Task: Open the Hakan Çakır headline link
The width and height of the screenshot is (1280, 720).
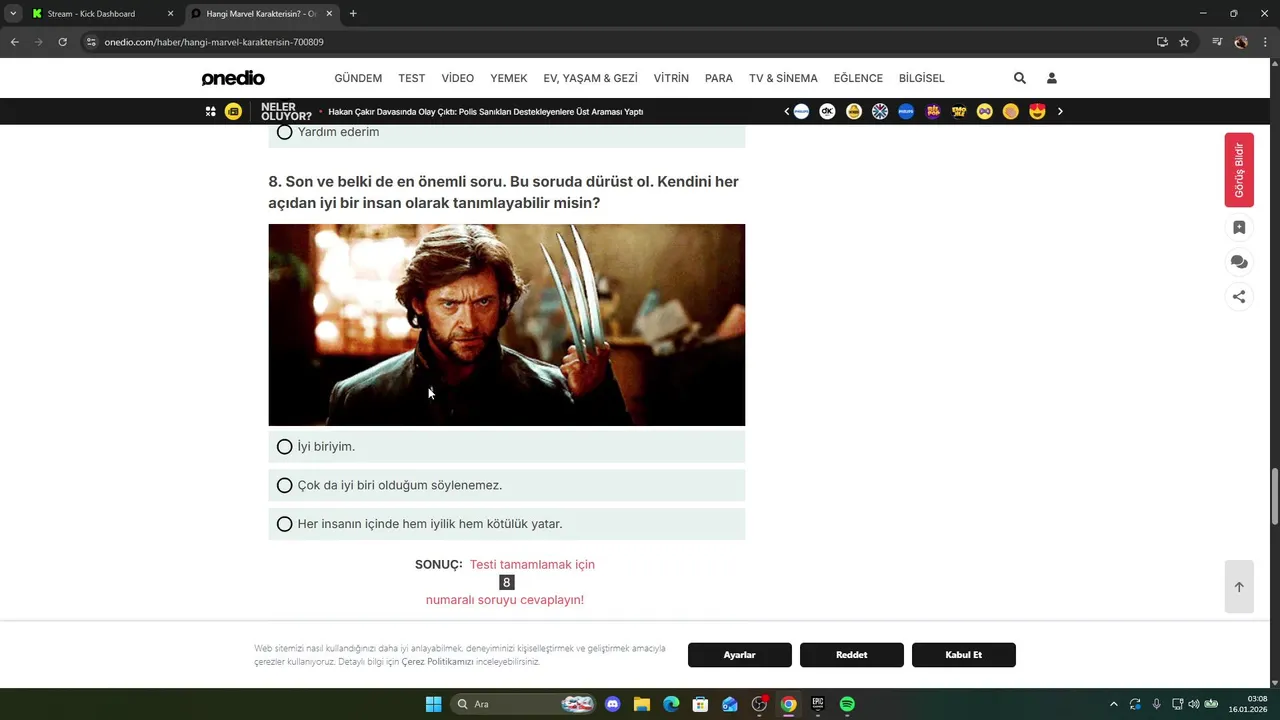Action: pyautogui.click(x=486, y=112)
